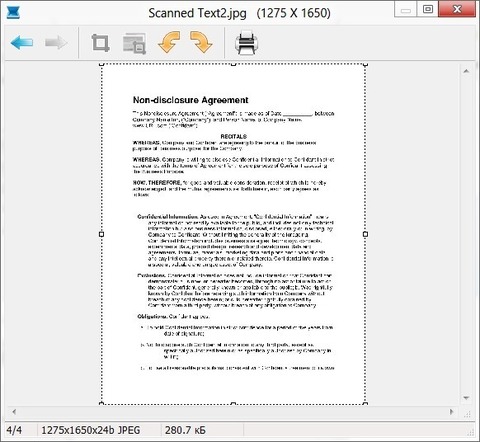This screenshot has width=480, height=442.
Task: Click the right-middle crop selection handle
Action: click(x=365, y=234)
